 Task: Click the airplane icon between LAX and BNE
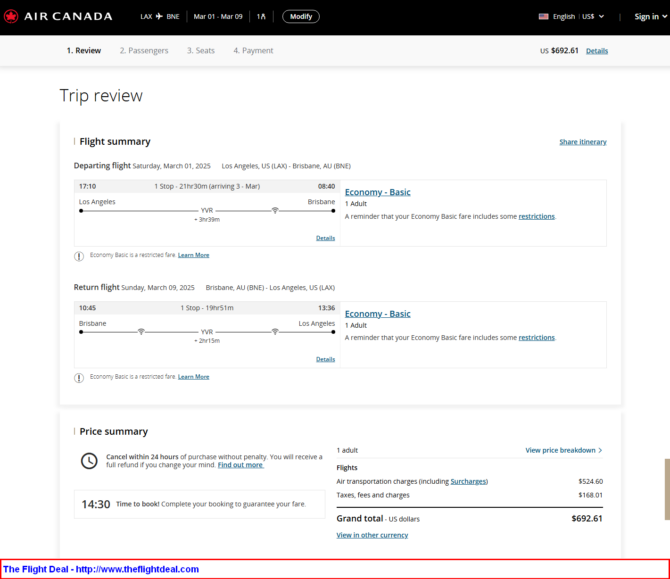click(158, 17)
